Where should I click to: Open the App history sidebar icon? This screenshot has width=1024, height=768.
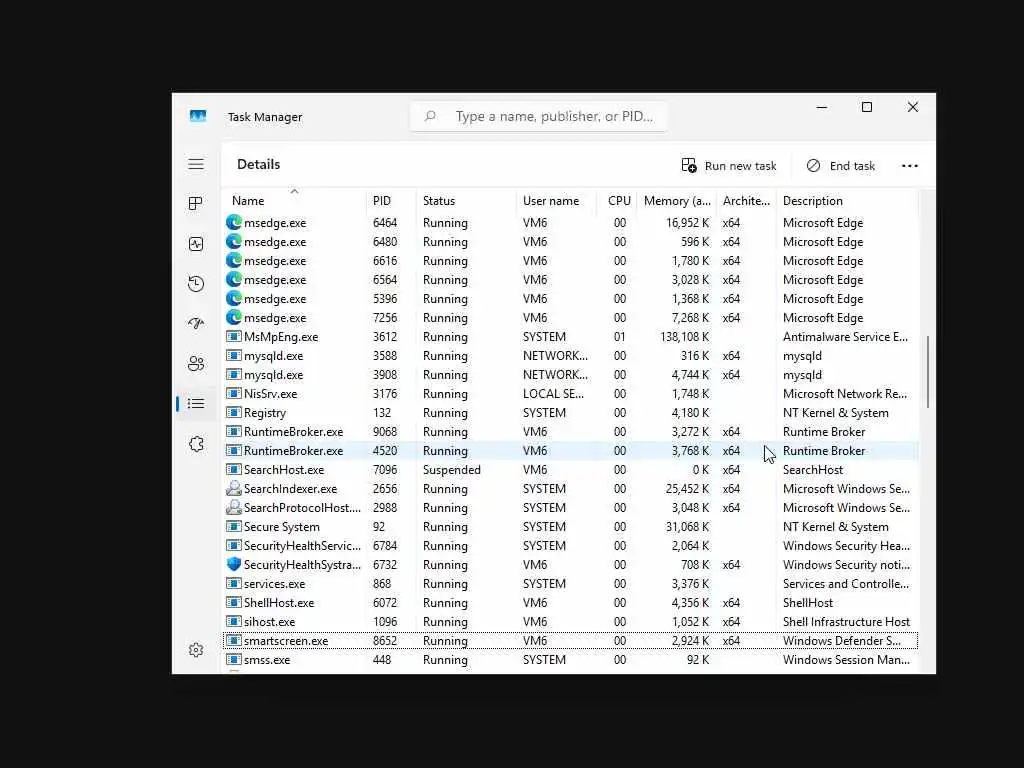pyautogui.click(x=196, y=283)
